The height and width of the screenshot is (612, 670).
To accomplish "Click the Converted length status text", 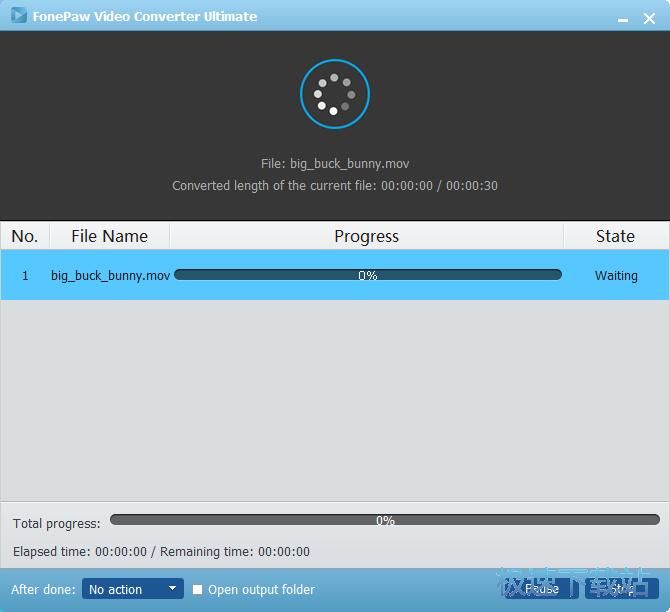I will click(x=335, y=186).
